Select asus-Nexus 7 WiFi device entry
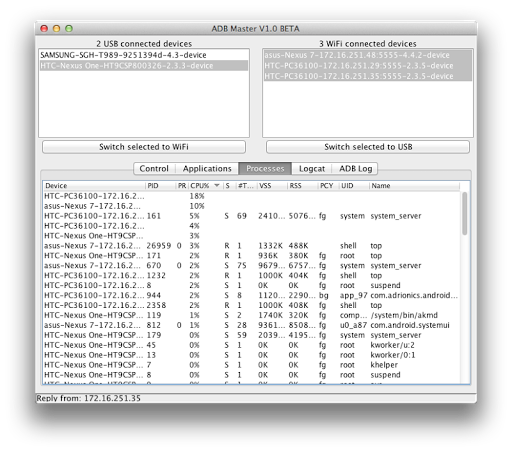The image size is (512, 452). (x=368, y=55)
